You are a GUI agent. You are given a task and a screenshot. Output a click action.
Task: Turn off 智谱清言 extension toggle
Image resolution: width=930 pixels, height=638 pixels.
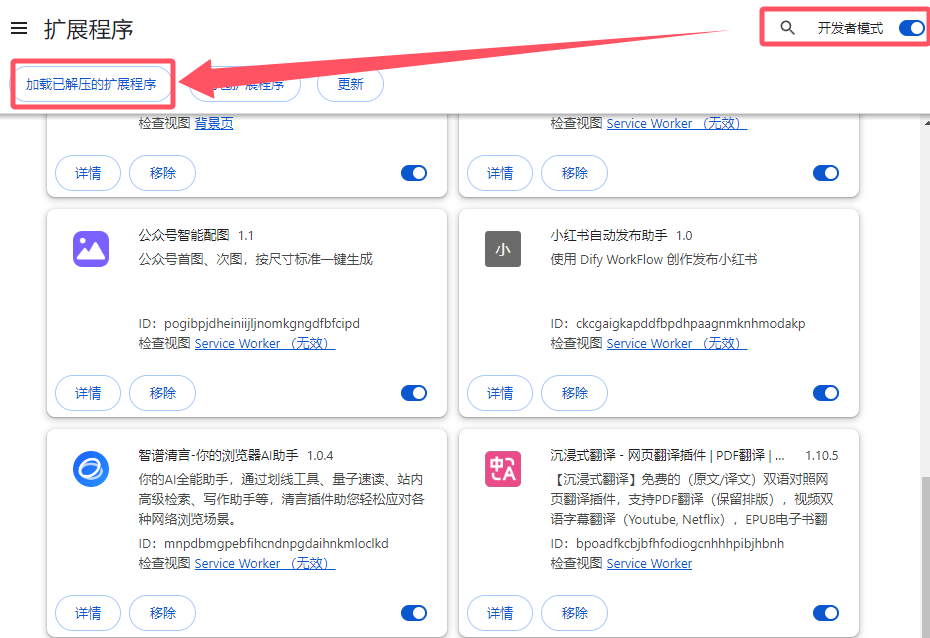[414, 613]
